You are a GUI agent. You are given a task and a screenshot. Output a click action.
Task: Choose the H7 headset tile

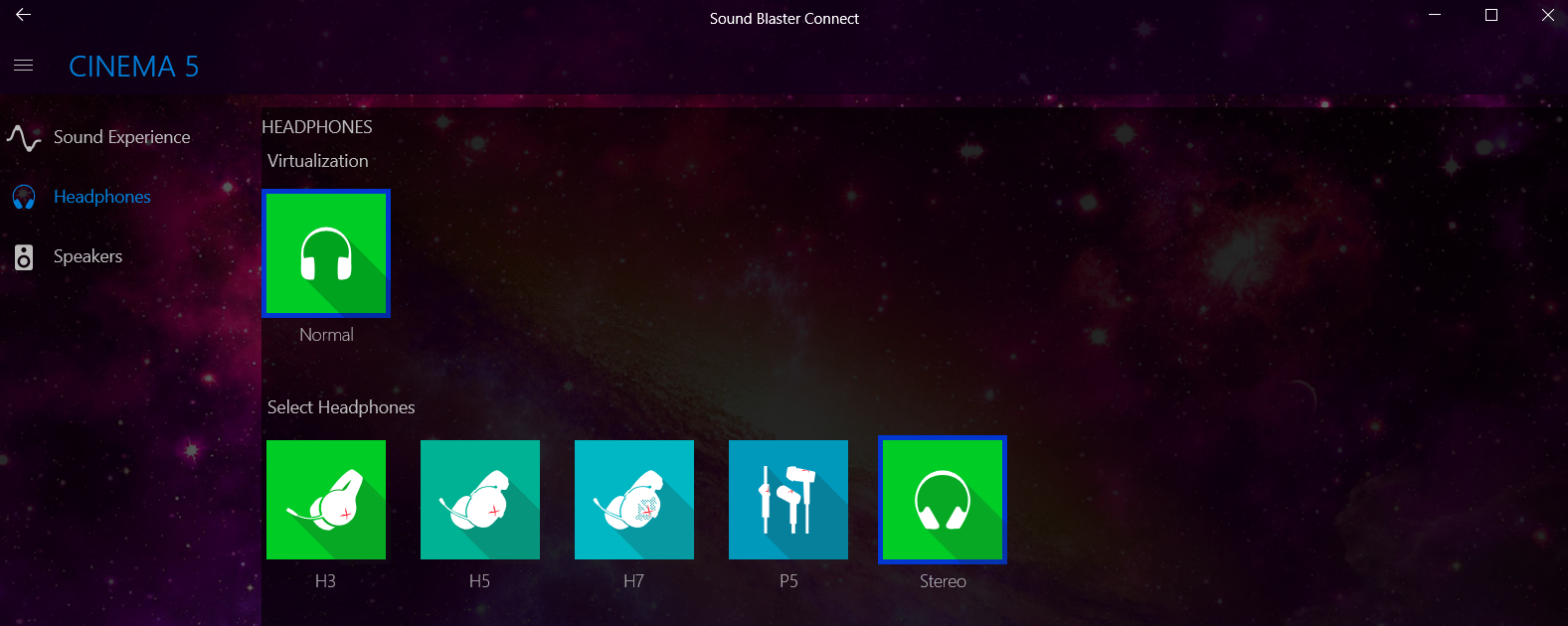point(634,500)
